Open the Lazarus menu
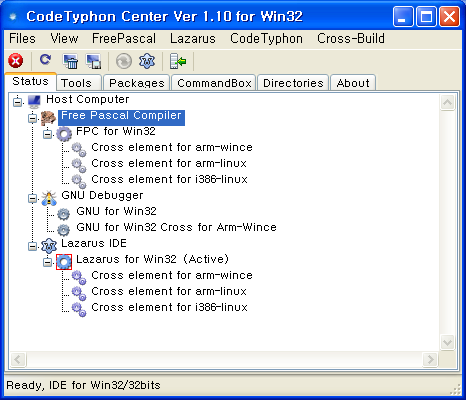The image size is (466, 400). click(193, 39)
